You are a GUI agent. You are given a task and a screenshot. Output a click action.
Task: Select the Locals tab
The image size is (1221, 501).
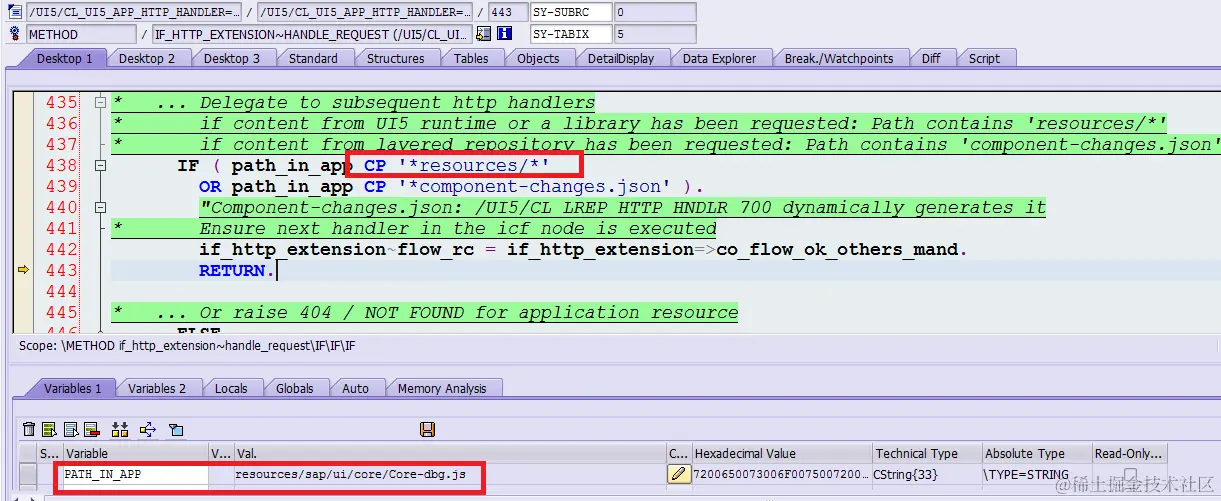coord(231,388)
